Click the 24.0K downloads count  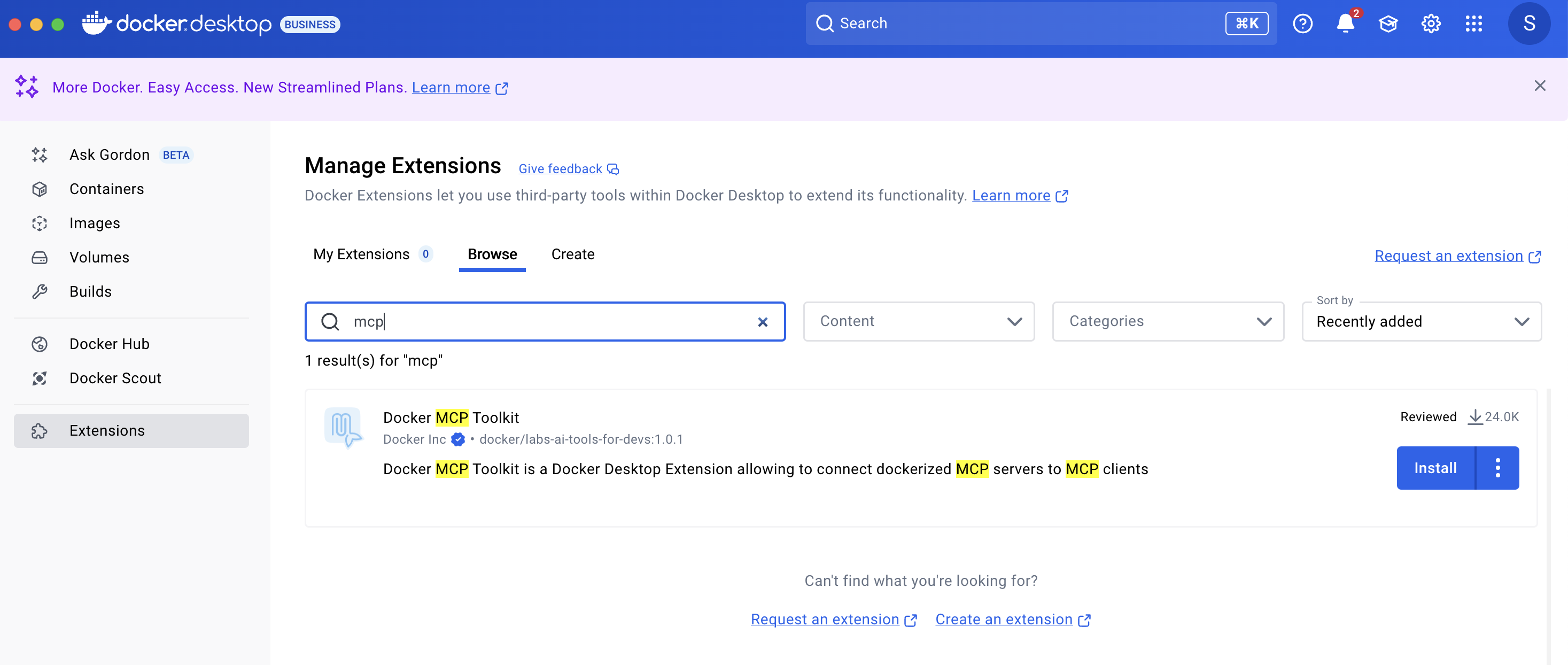[x=1493, y=417]
